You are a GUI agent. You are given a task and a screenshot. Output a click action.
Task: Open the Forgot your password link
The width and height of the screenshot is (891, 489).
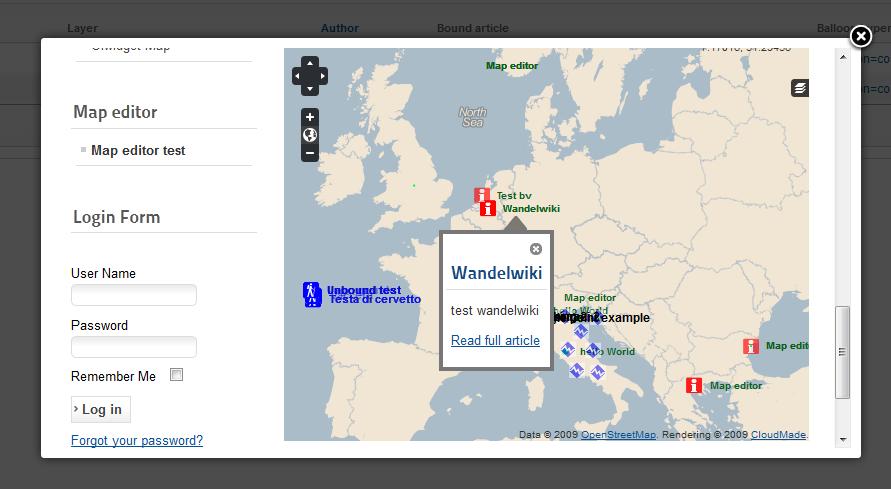137,440
